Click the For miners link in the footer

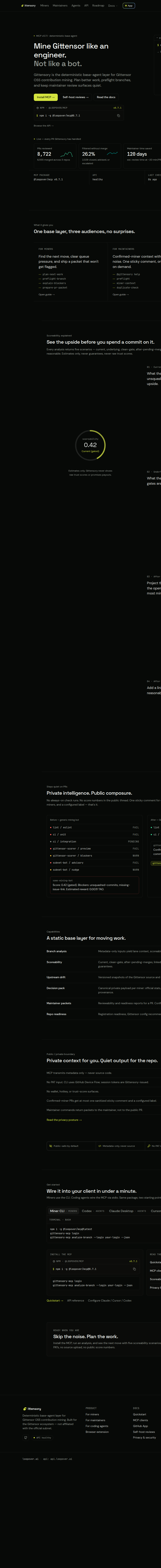click(92, 1415)
